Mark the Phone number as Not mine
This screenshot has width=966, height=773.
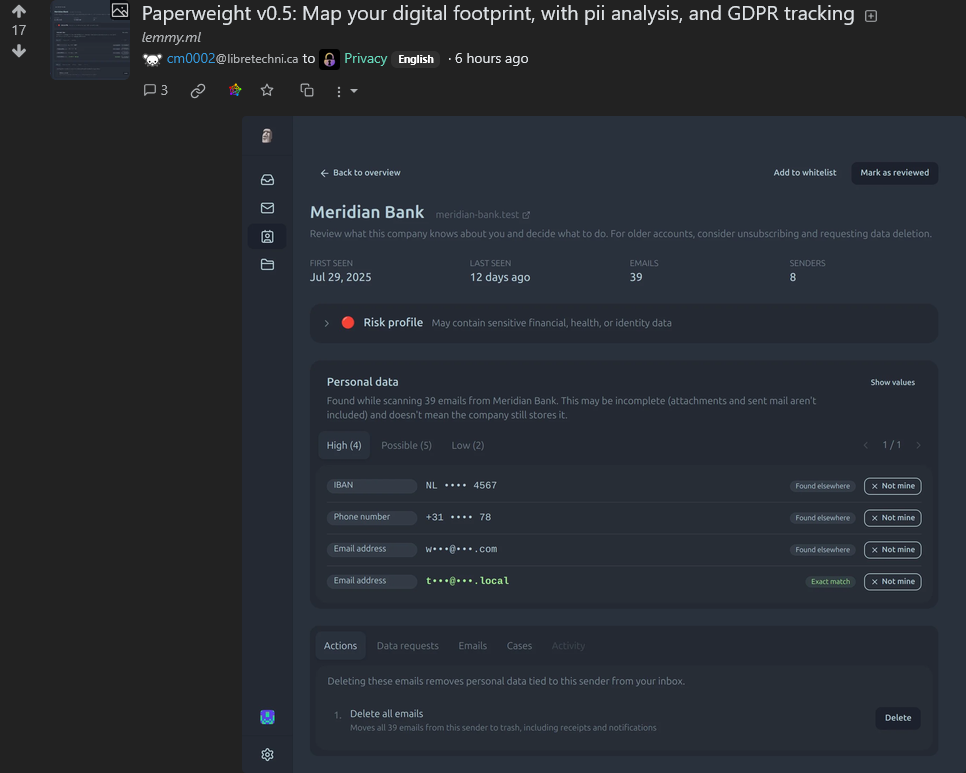[x=893, y=518]
